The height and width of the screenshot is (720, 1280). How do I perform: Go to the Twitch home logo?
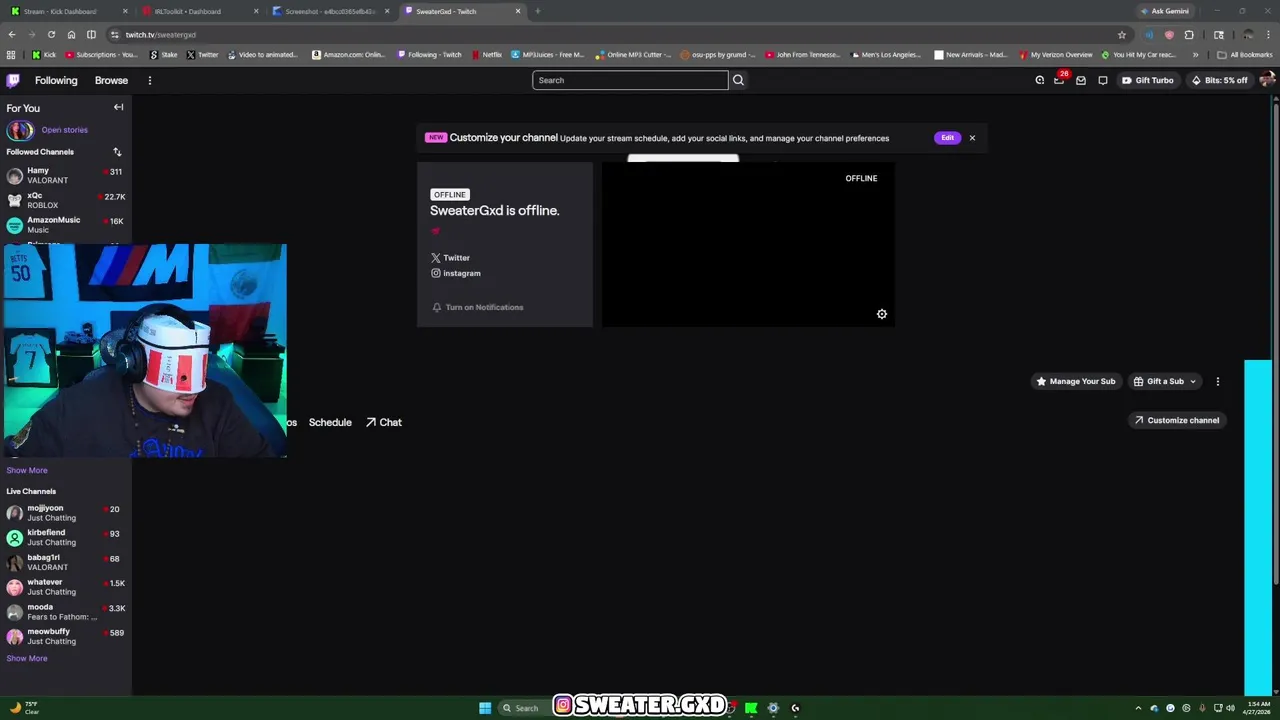tap(13, 80)
